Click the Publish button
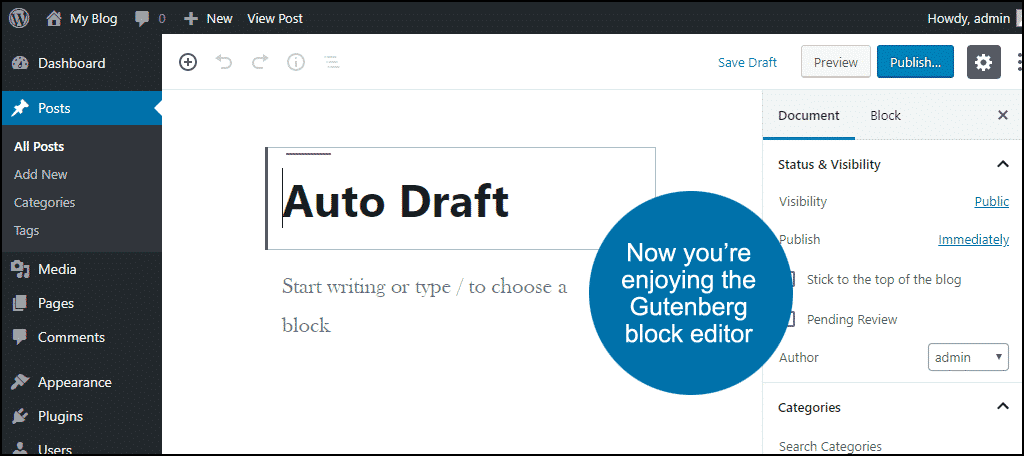The height and width of the screenshot is (456, 1024). pos(915,62)
